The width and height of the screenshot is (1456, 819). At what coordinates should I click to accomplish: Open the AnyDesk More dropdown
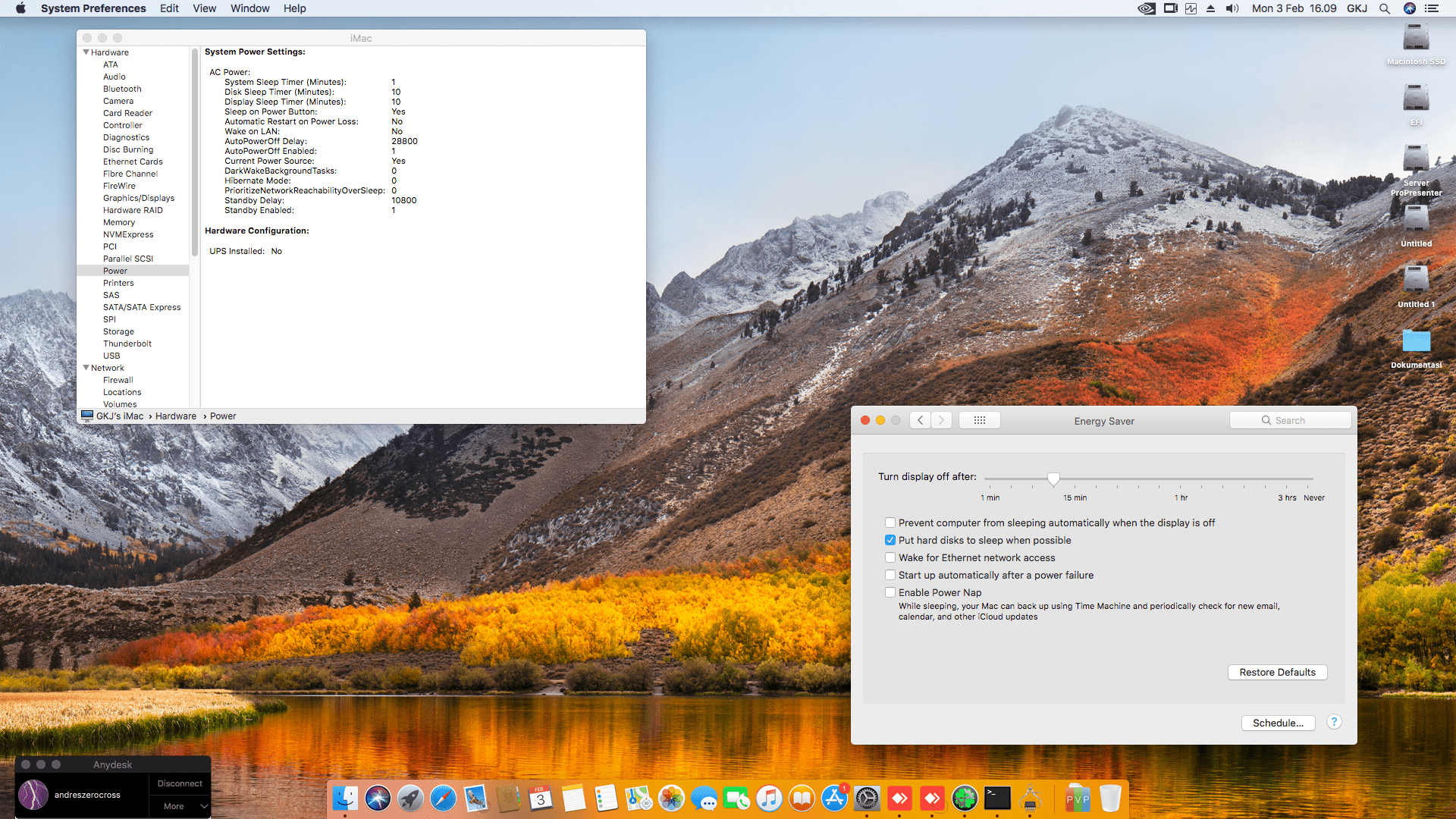pos(179,806)
